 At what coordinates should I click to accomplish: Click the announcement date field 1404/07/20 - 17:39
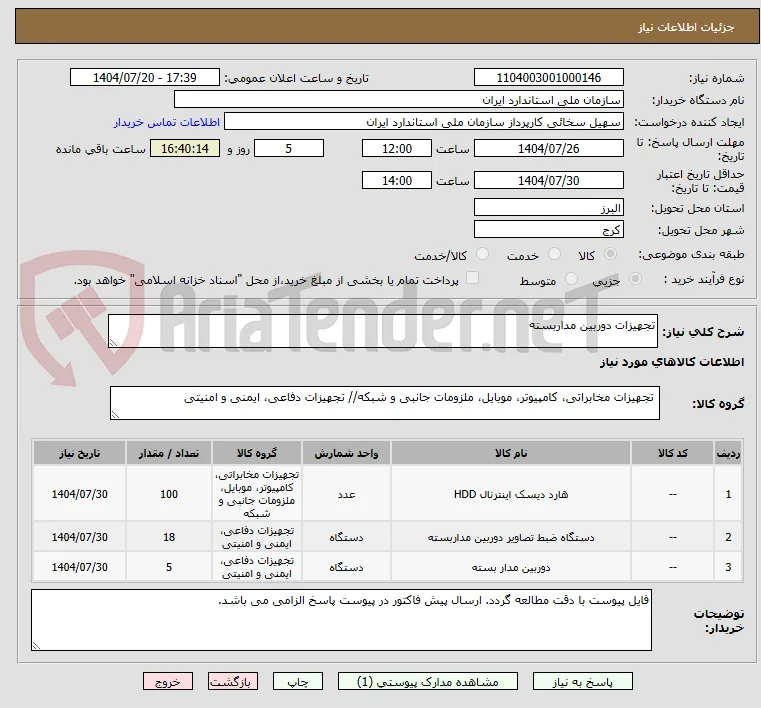pyautogui.click(x=145, y=78)
